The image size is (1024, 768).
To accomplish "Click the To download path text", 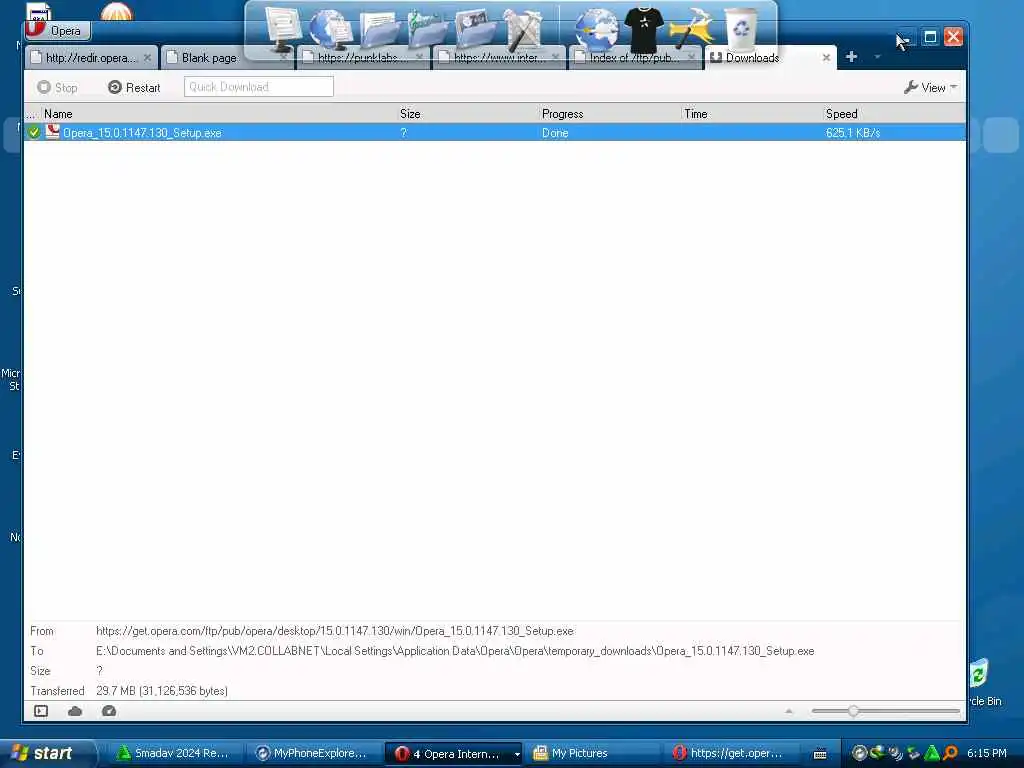I will [455, 651].
